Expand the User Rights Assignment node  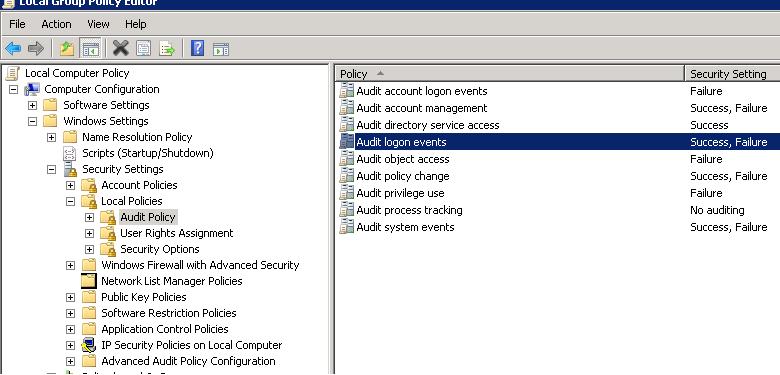(x=89, y=233)
